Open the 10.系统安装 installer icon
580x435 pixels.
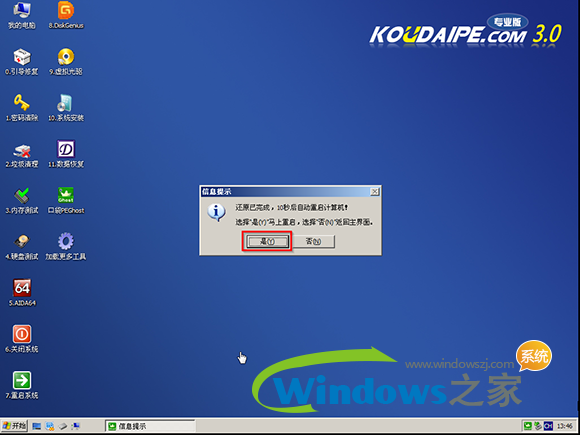tap(66, 108)
